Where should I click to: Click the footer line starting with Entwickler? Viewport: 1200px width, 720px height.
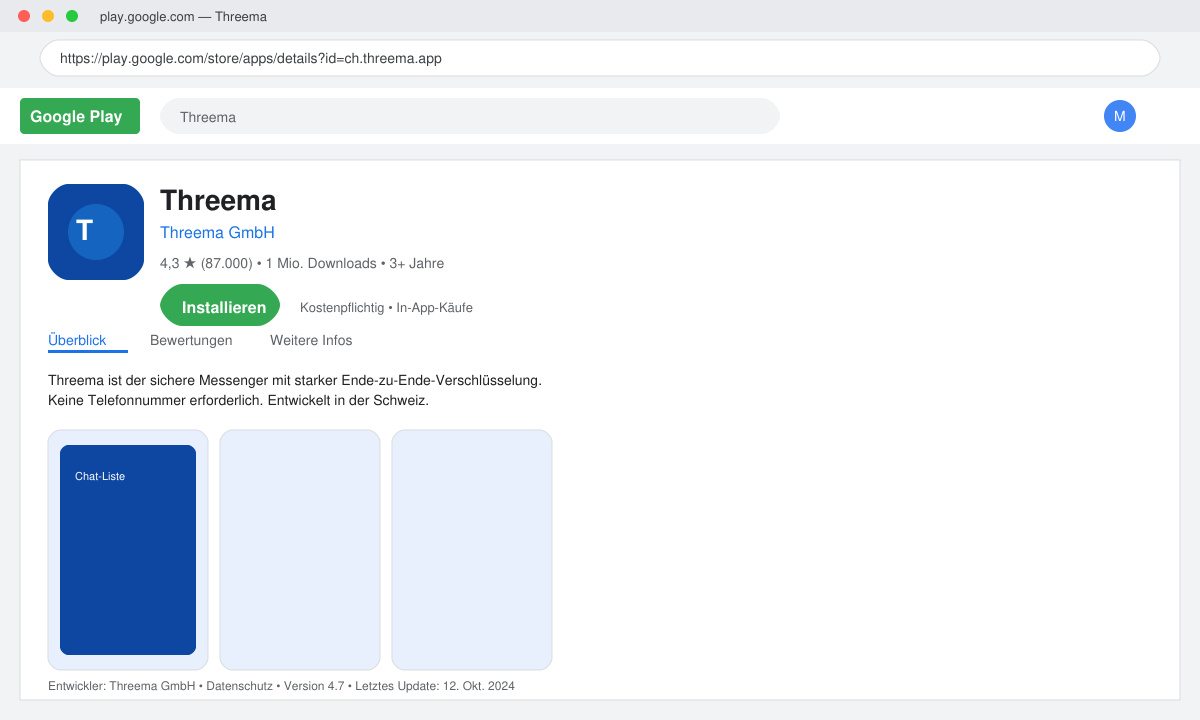click(281, 686)
